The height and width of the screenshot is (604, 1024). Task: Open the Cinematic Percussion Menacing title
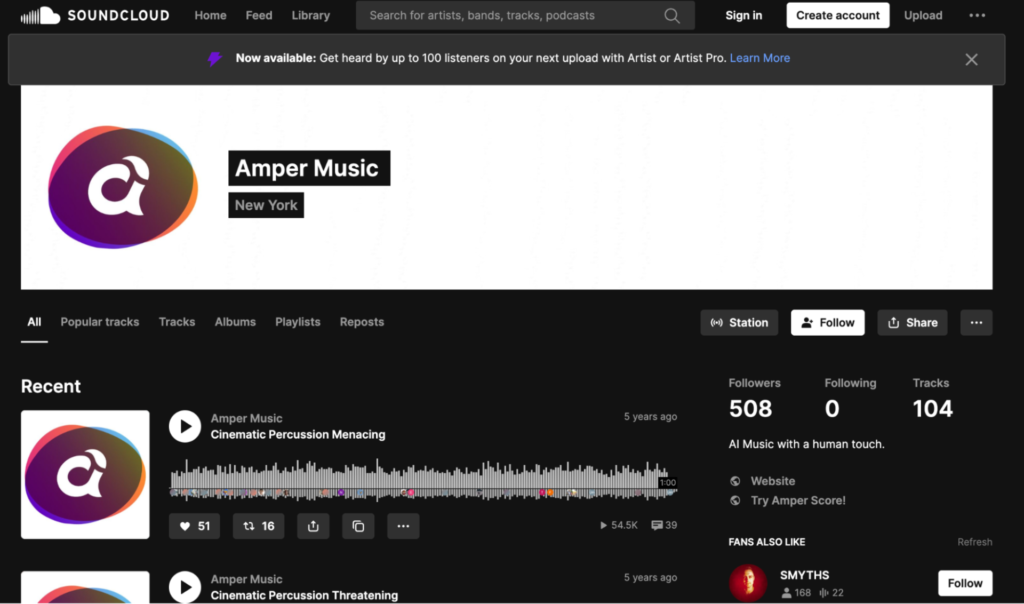[x=298, y=435]
